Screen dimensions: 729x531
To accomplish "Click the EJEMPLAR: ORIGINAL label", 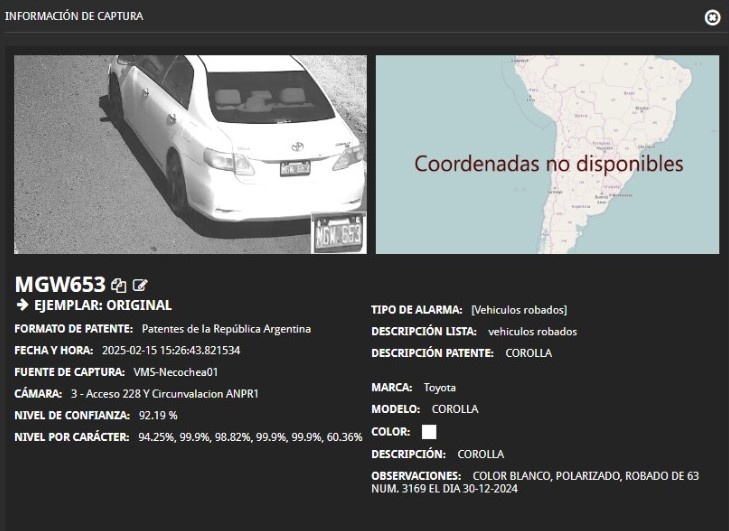I will [103, 305].
